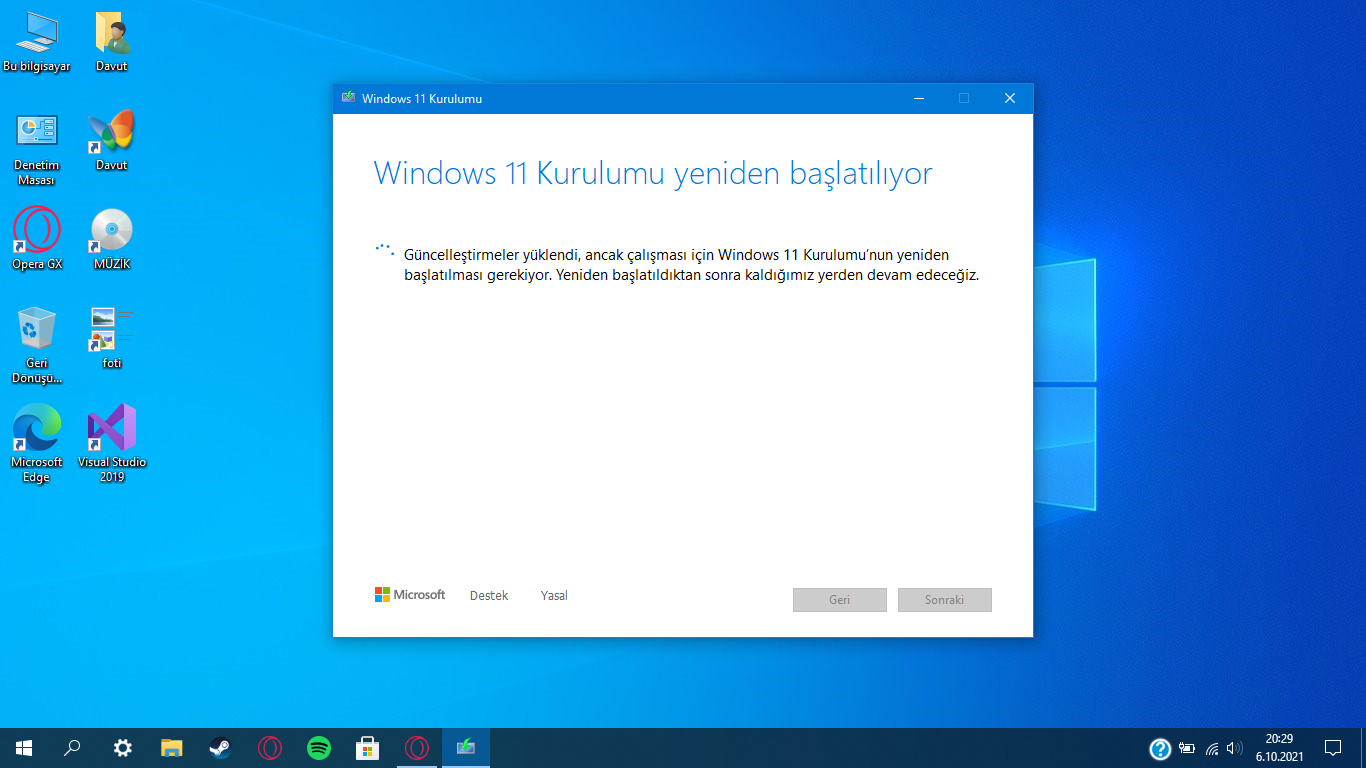The height and width of the screenshot is (768, 1366).
Task: Open the Windows Start menu
Action: (24, 748)
